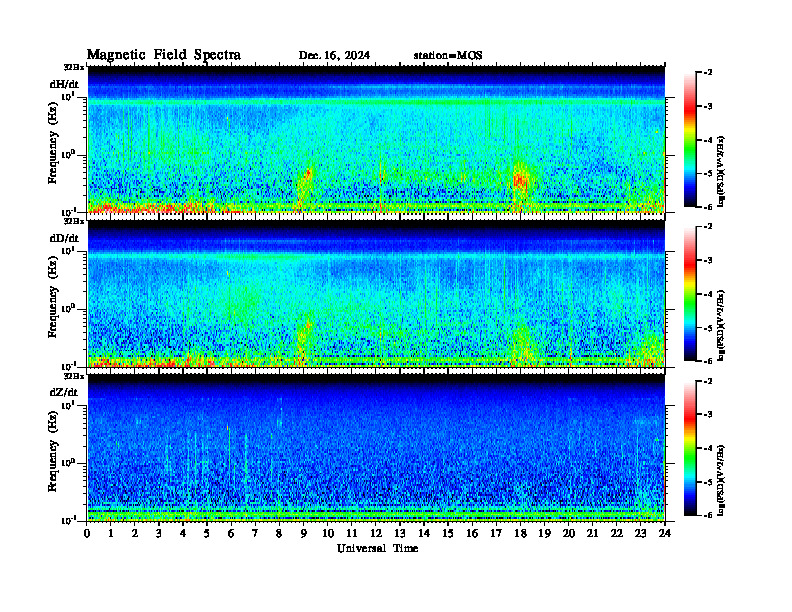
Task: Click hour 14 on the Universal Time axis
Action: (x=424, y=533)
